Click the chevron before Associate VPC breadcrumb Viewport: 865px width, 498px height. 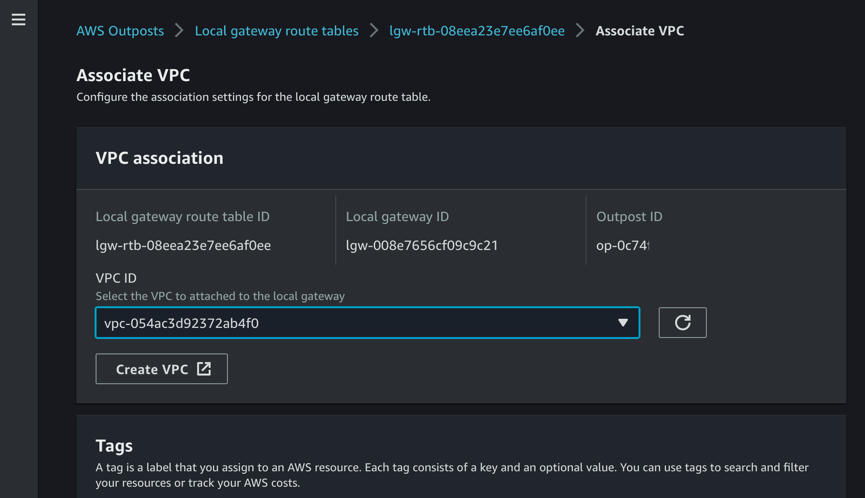click(x=580, y=31)
